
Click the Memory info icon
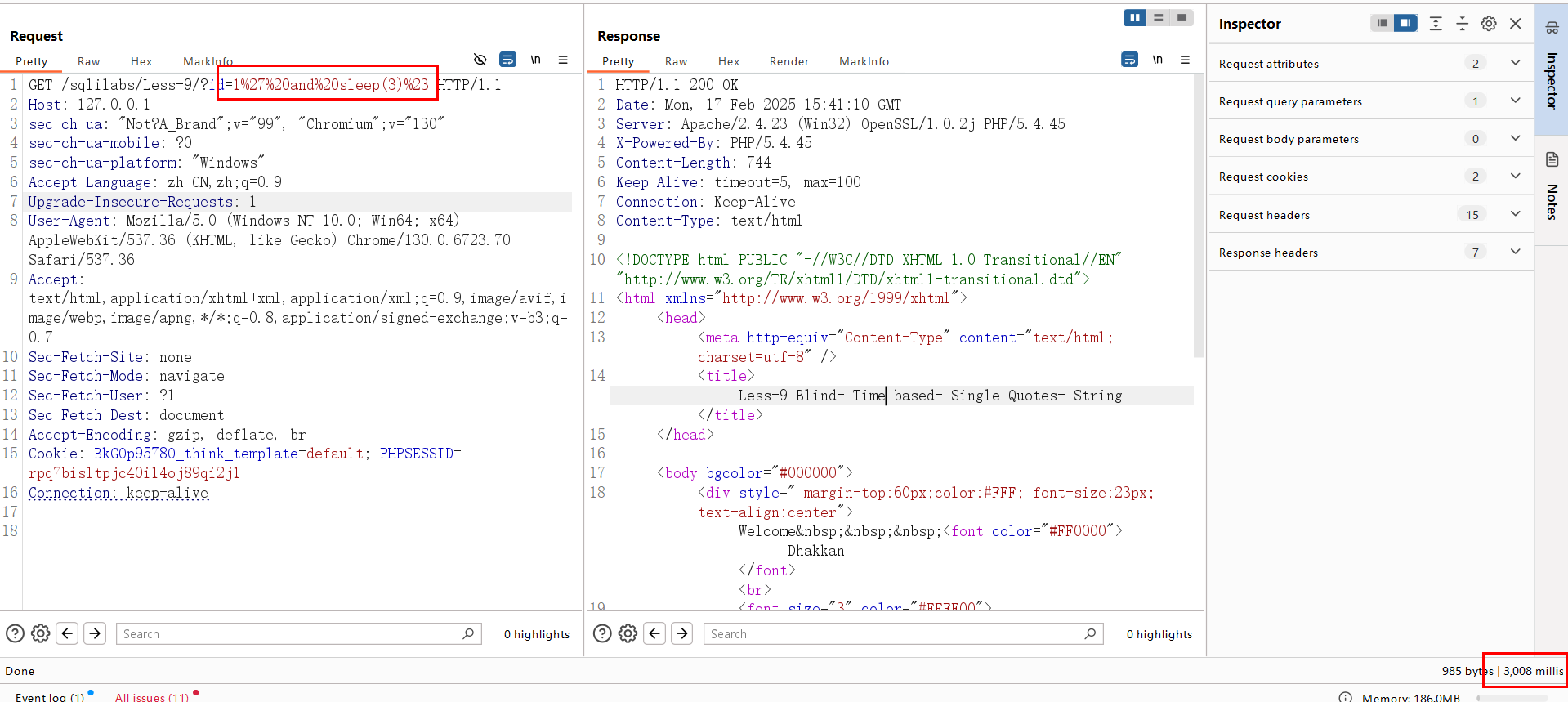(1345, 697)
